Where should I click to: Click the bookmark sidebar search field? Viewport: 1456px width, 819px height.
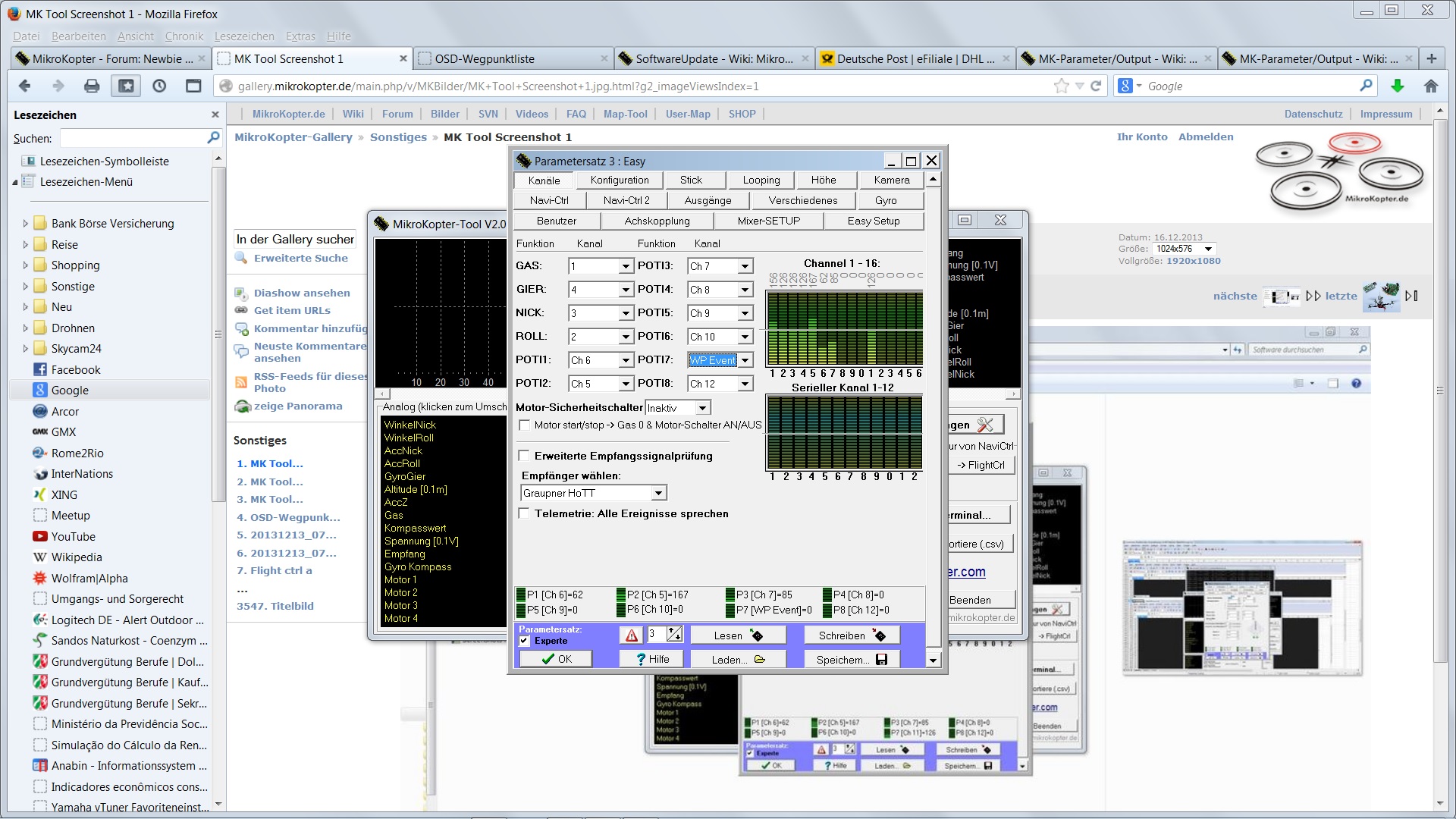tap(133, 138)
